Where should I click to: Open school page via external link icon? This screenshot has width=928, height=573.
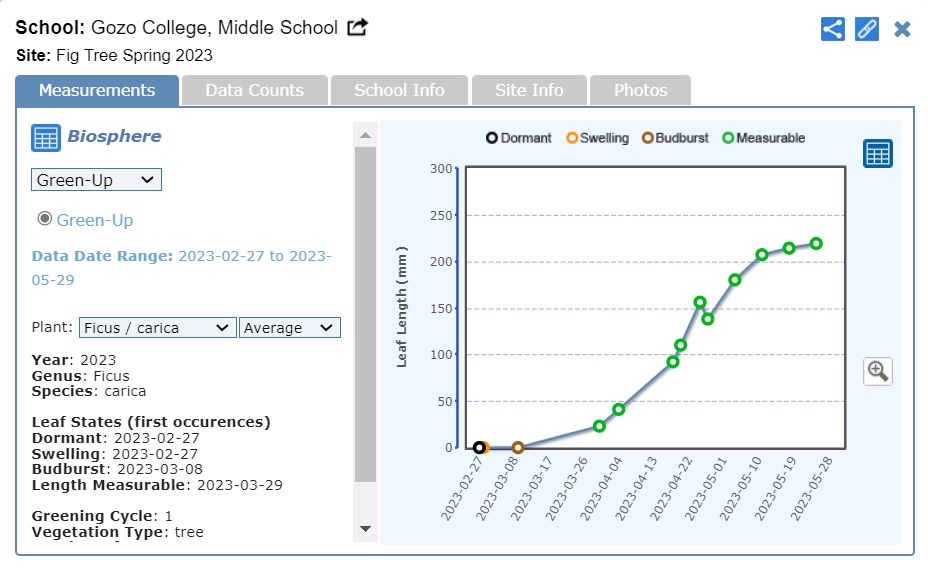point(357,28)
